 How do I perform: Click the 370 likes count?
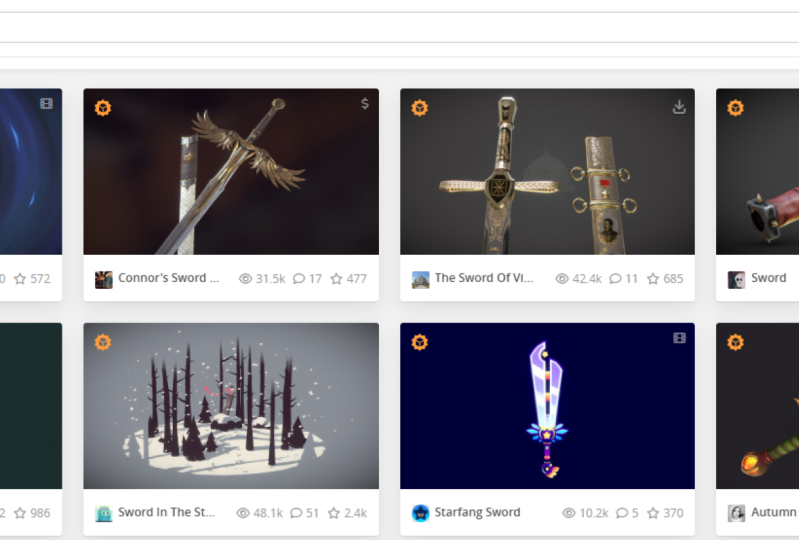[x=673, y=513]
